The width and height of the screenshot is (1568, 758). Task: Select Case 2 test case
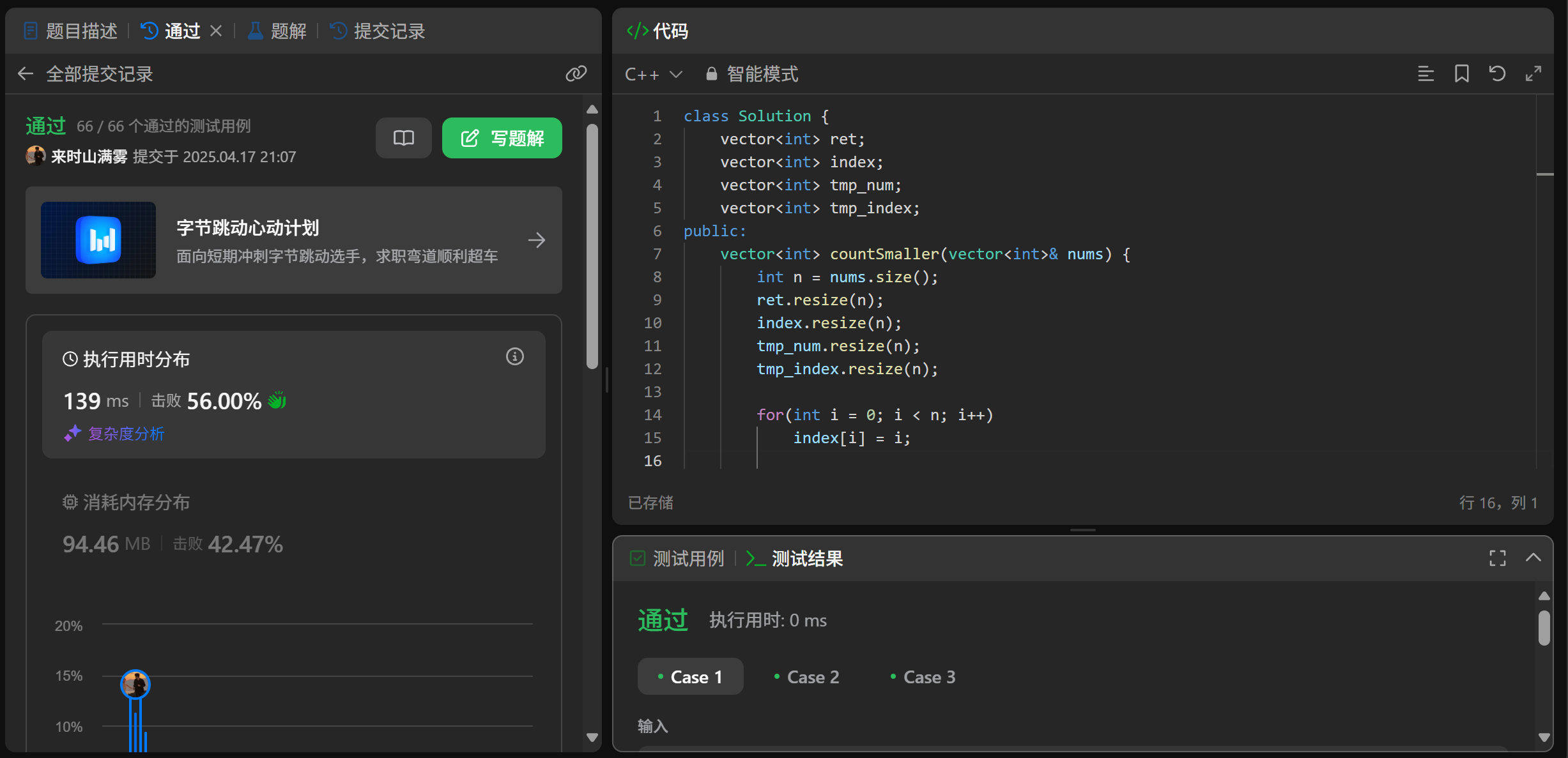[806, 677]
